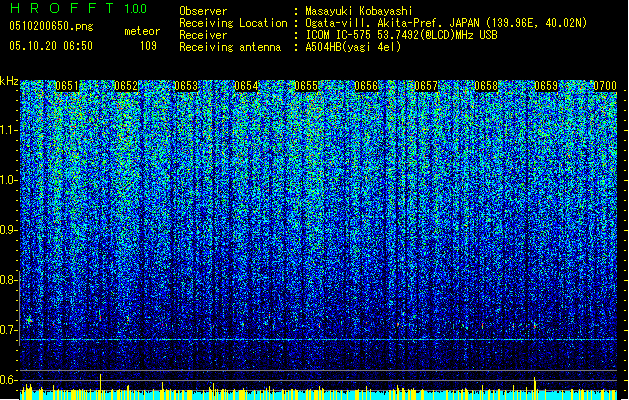The width and height of the screenshot is (629, 400).
Task: Click the Receiver label
Action: tap(203, 35)
